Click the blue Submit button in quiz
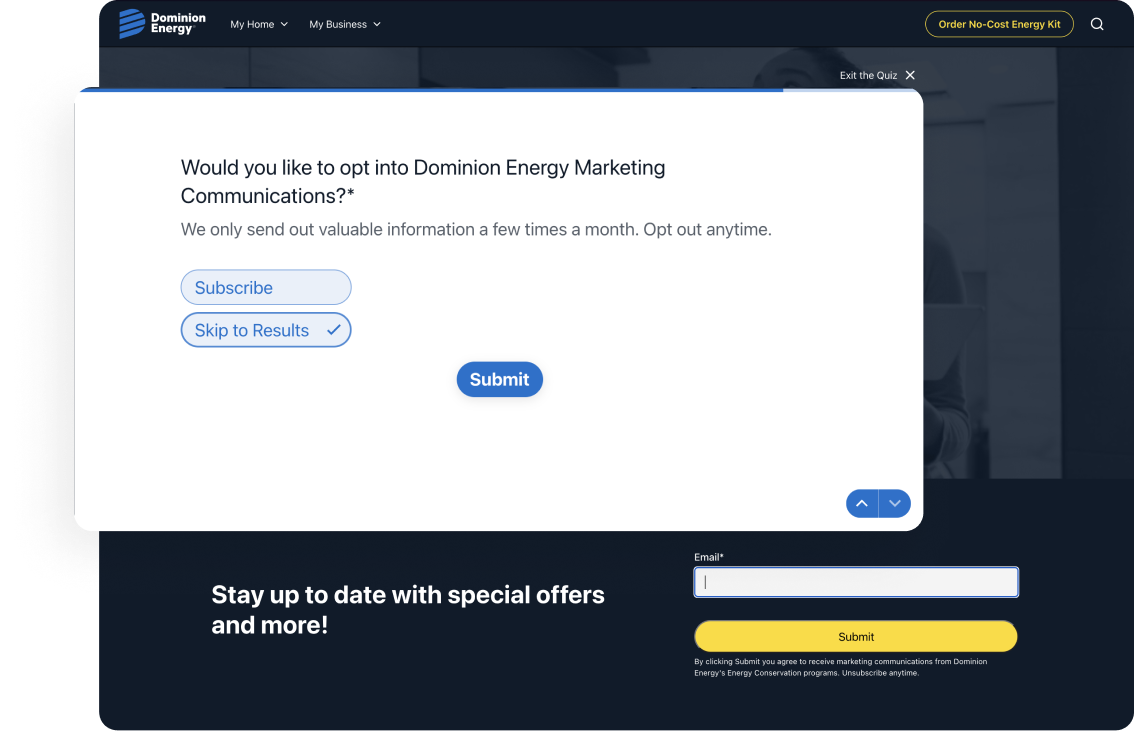Image resolution: width=1134 pixels, height=731 pixels. (500, 379)
